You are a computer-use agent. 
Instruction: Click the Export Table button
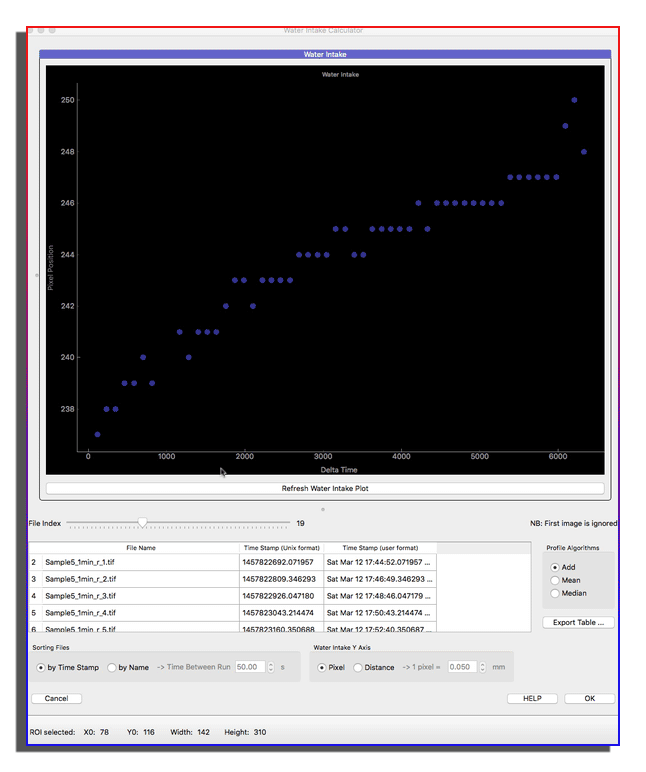click(578, 622)
